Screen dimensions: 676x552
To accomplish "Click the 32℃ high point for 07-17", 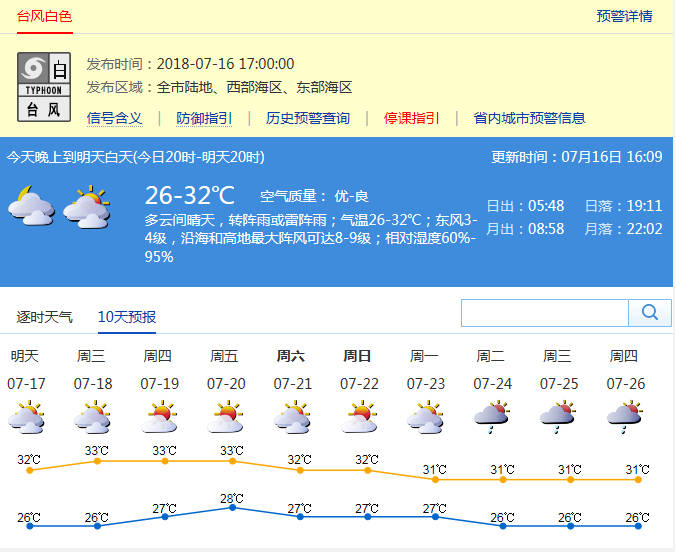I will 30,470.
